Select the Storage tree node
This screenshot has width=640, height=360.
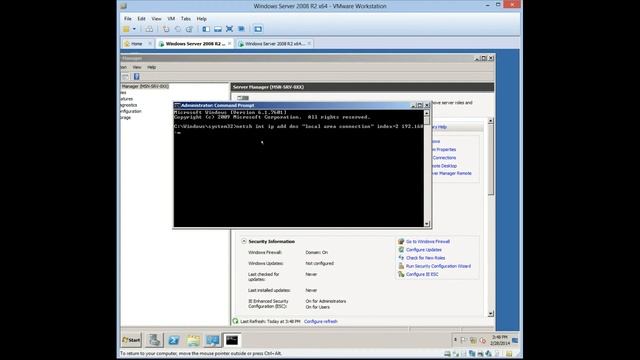coord(126,117)
